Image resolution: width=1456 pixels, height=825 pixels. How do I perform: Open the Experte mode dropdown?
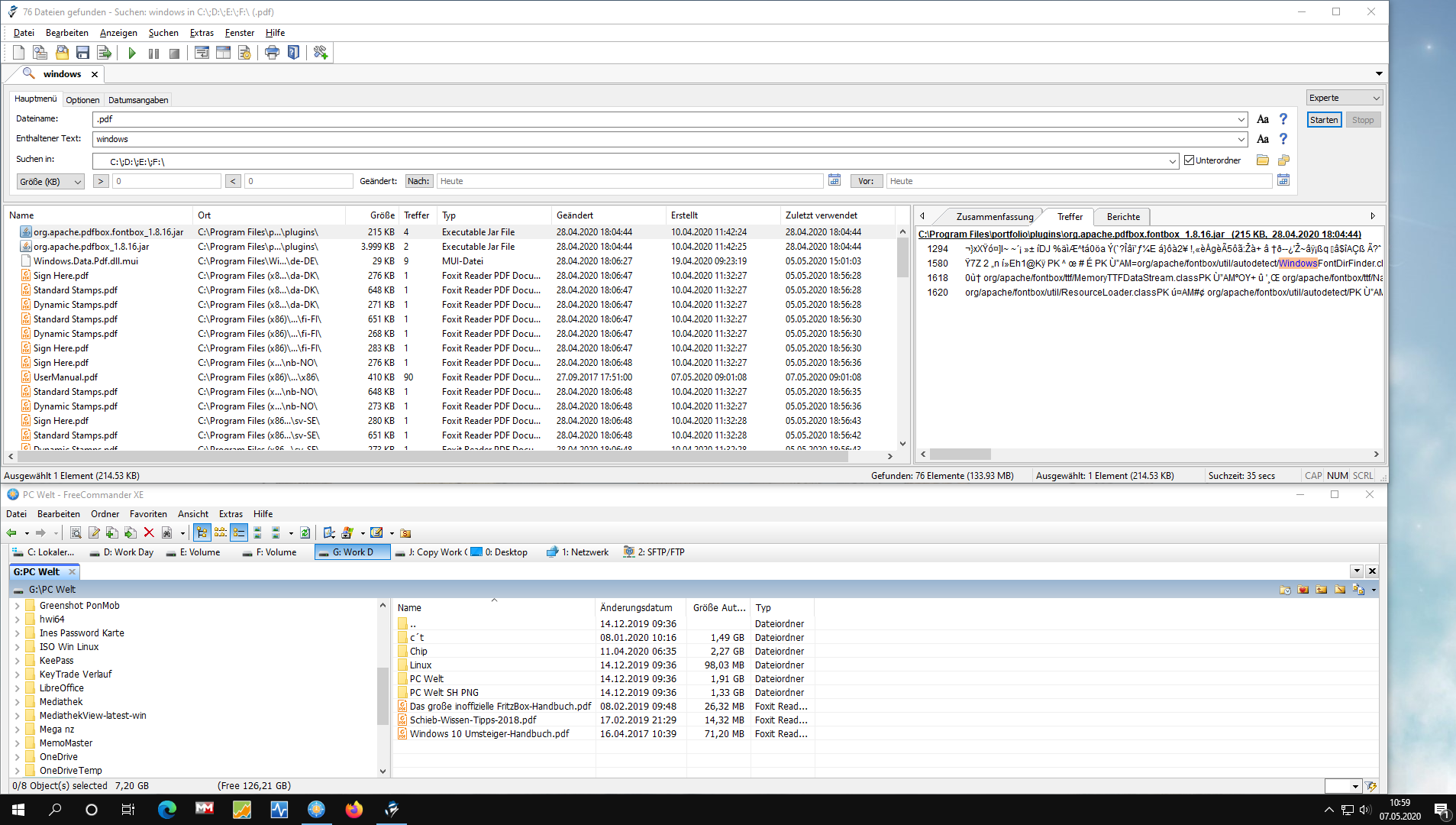1345,98
